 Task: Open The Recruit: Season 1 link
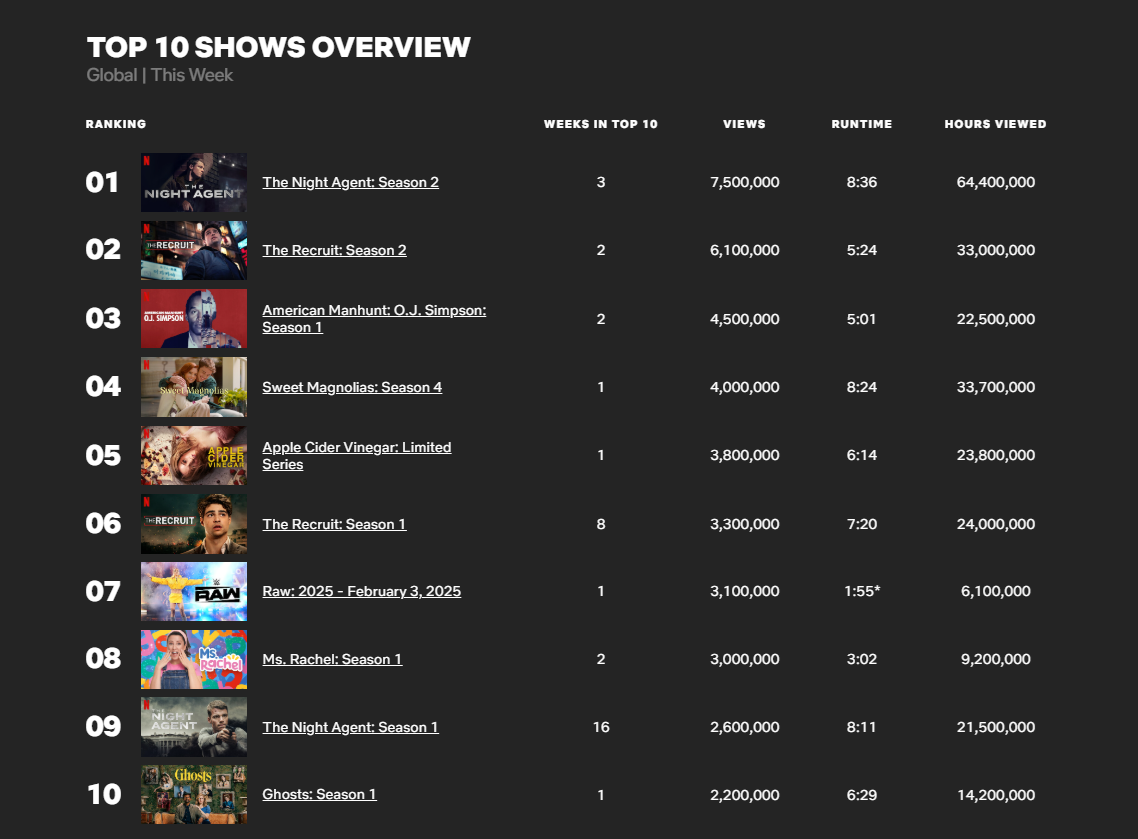pos(335,524)
